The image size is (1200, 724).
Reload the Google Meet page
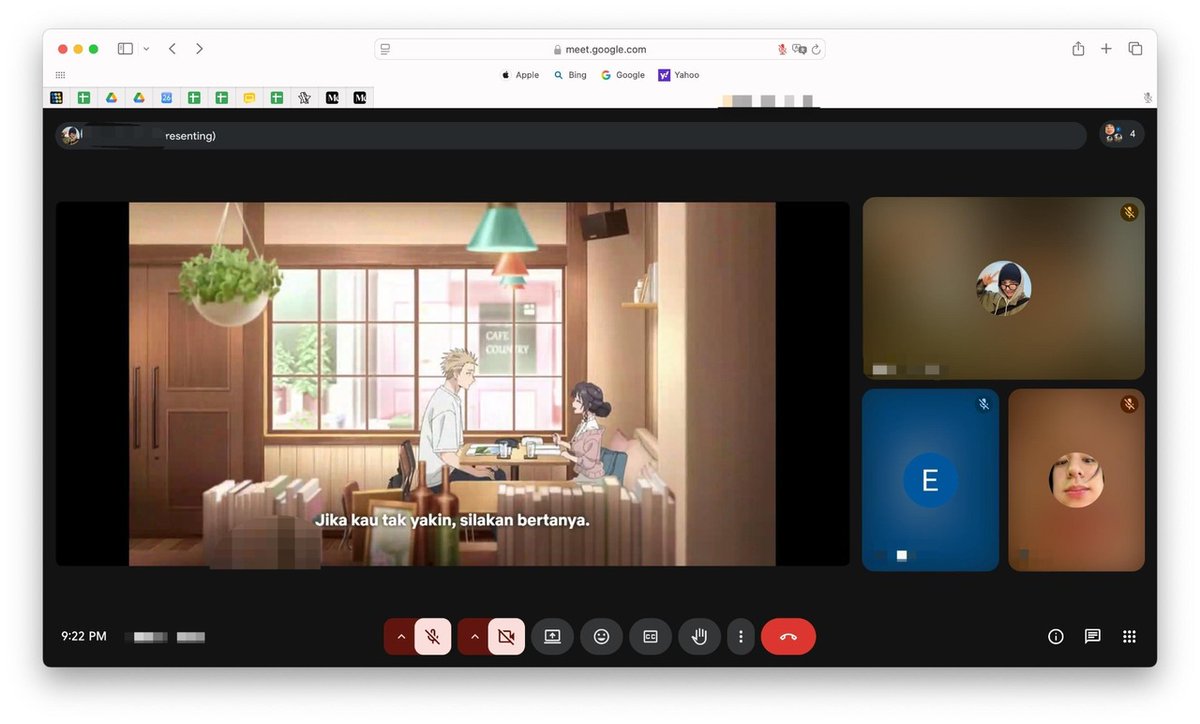tap(816, 49)
